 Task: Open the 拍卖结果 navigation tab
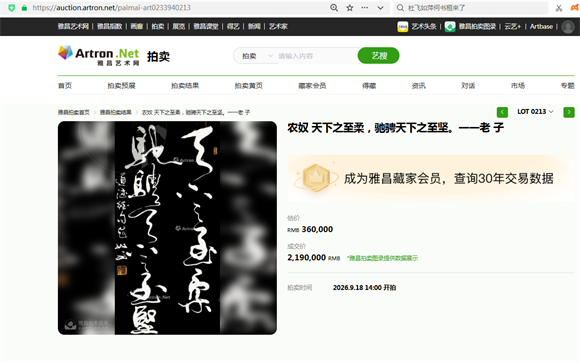pos(185,86)
